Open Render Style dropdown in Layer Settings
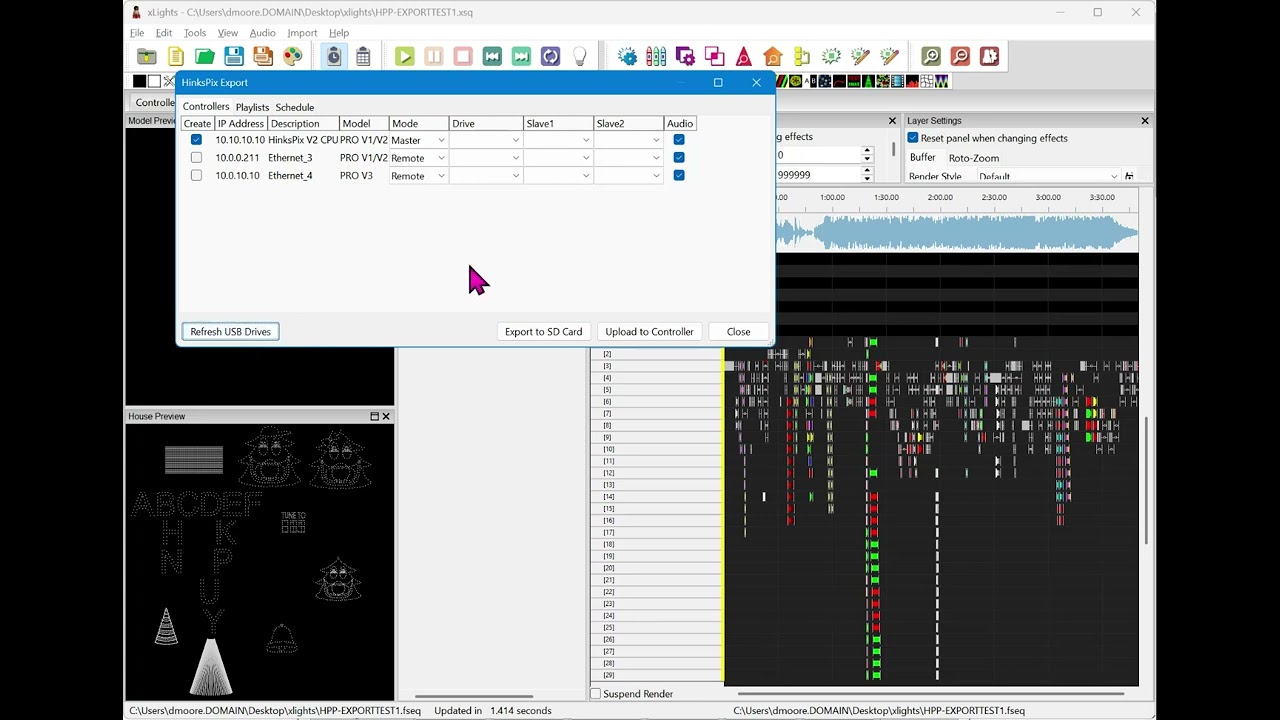 click(x=1049, y=177)
